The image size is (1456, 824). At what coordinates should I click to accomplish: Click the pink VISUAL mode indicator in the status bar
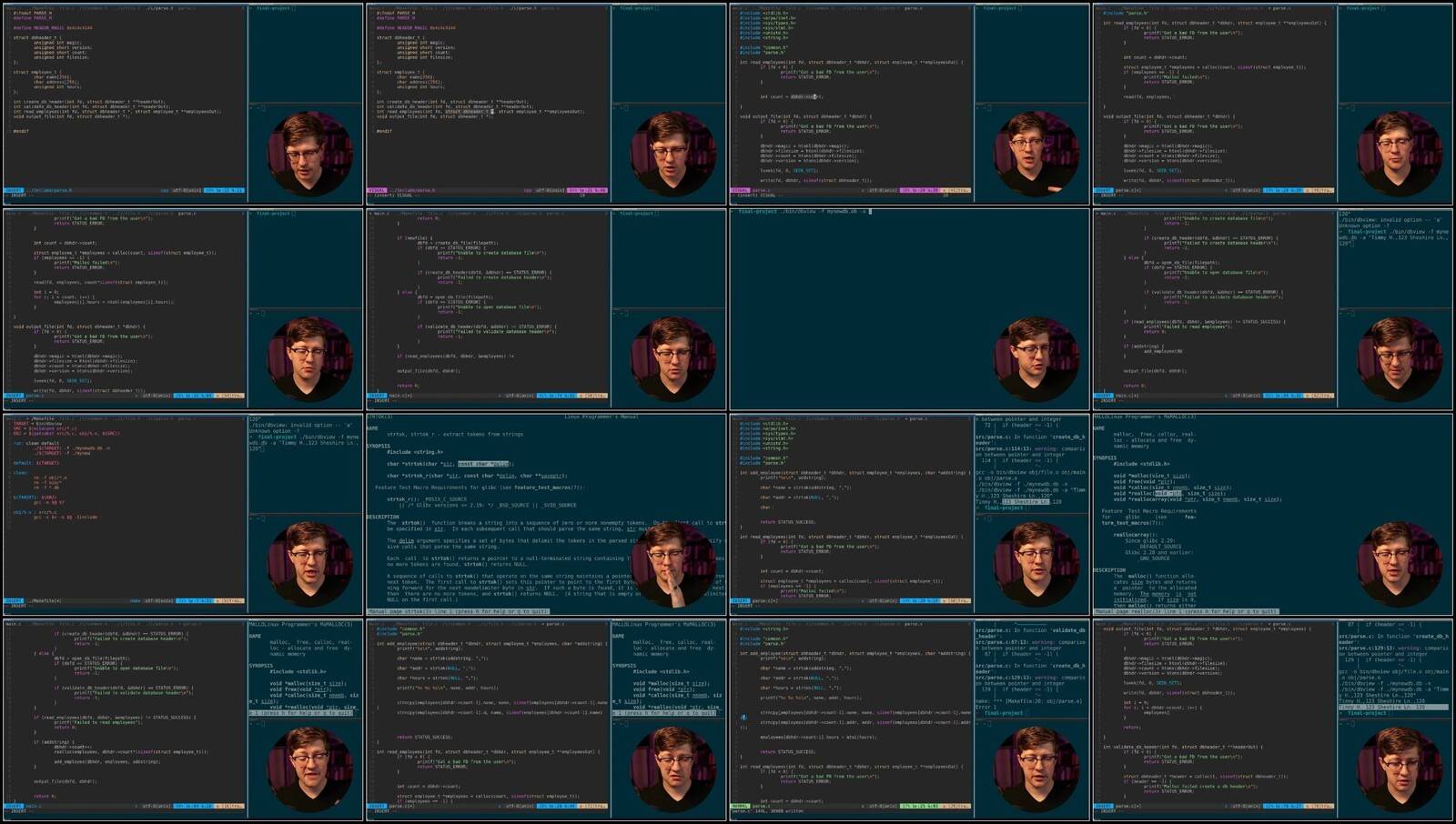(376, 190)
